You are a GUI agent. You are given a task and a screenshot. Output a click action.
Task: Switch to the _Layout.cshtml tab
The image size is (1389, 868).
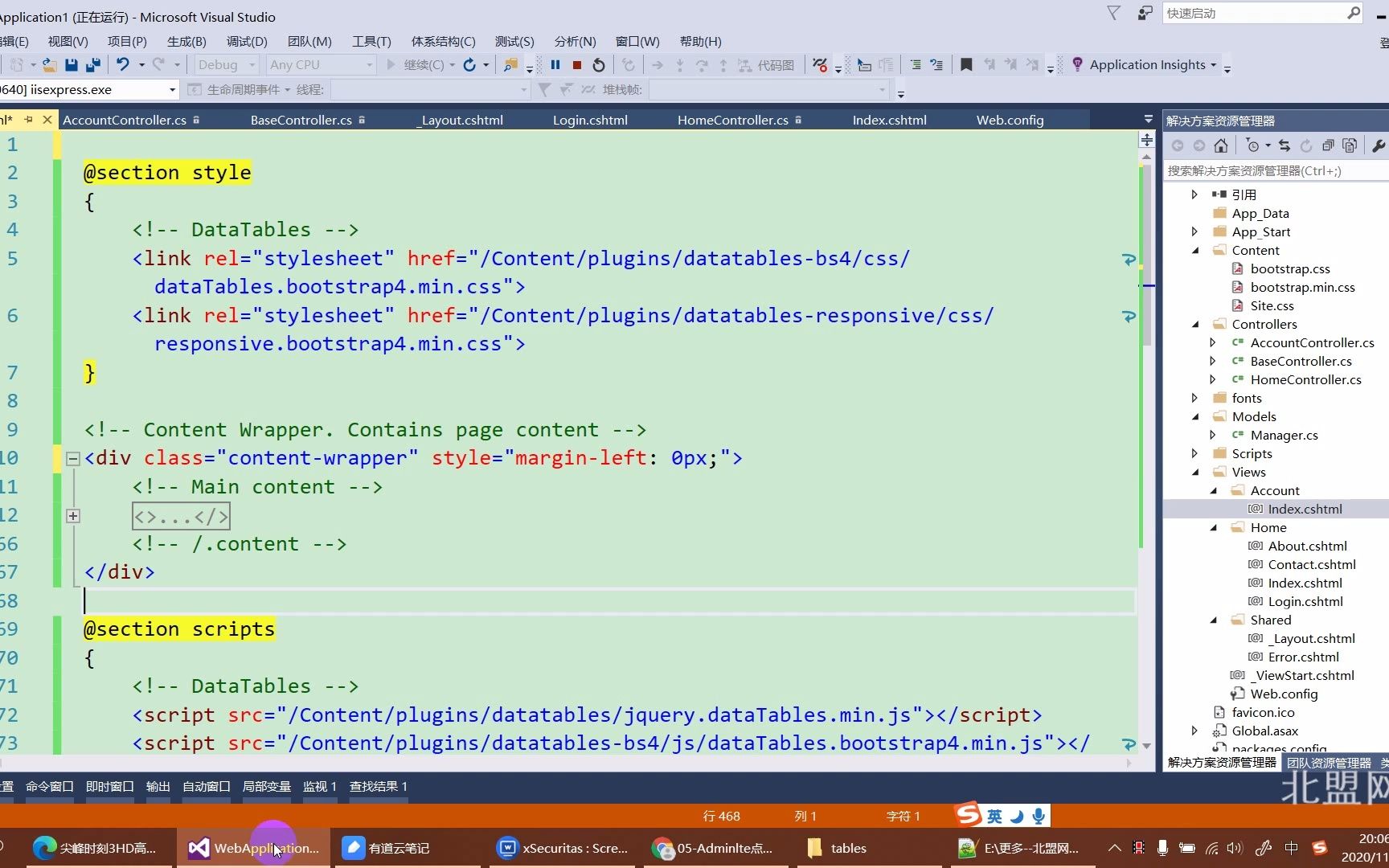point(460,120)
